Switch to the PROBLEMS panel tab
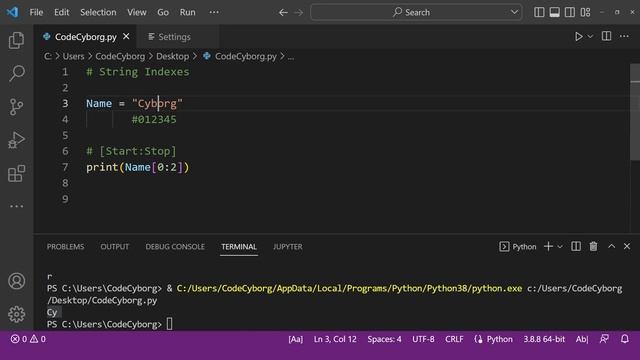 coord(65,247)
